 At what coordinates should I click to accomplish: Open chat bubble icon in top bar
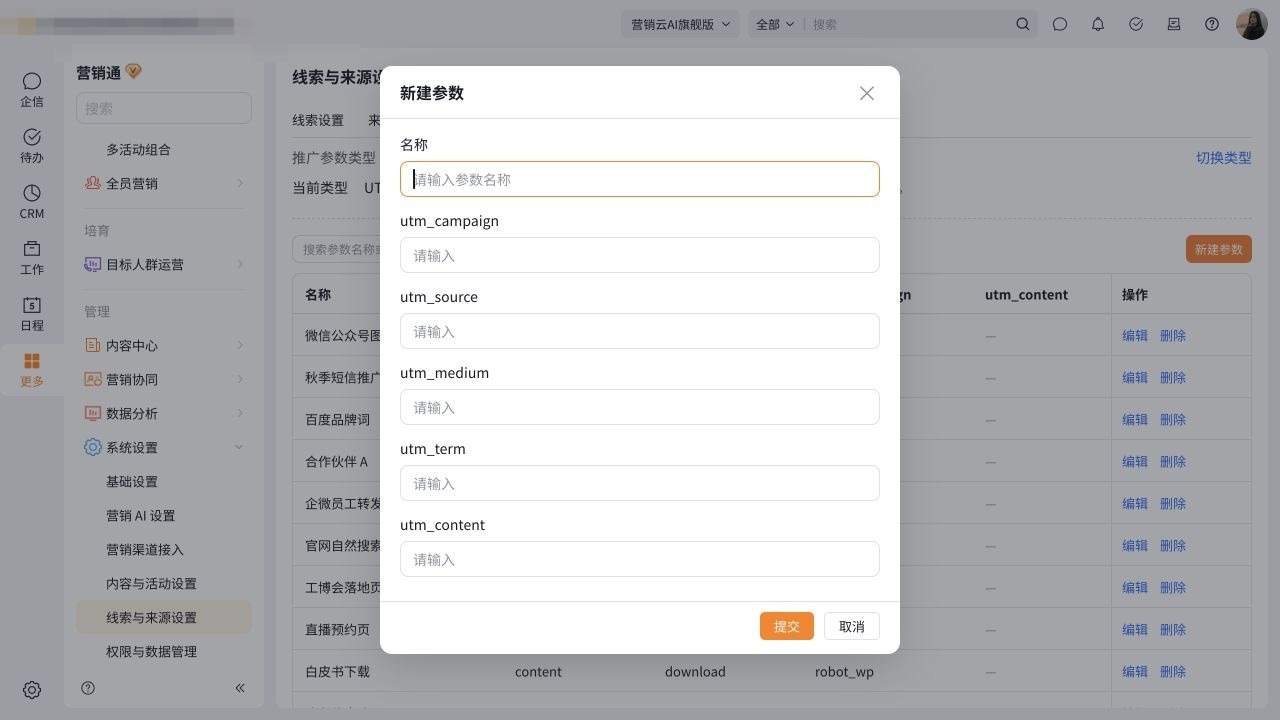tap(1060, 24)
